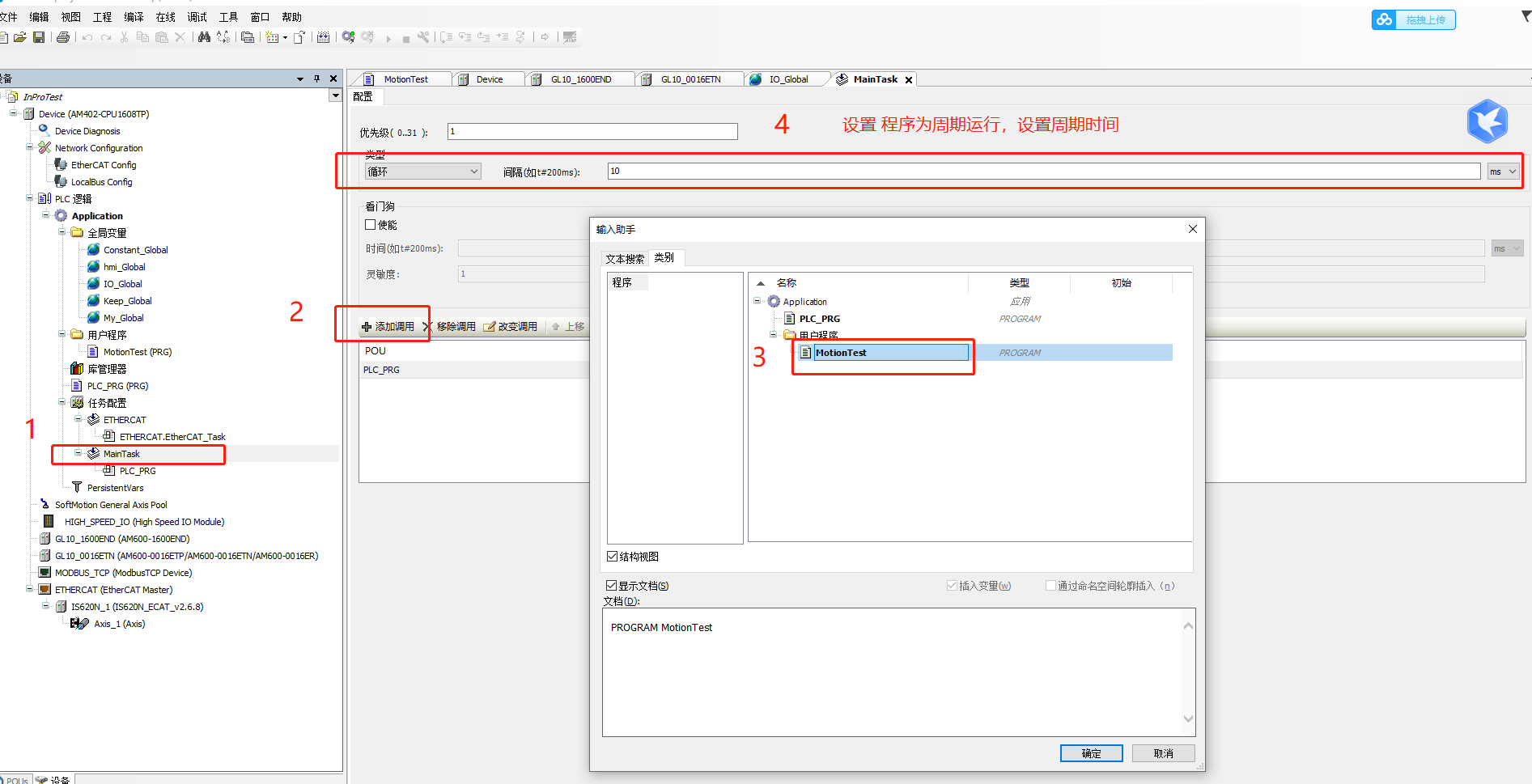Click the 添加调用 button
This screenshot has height=784, width=1532.
pos(388,326)
